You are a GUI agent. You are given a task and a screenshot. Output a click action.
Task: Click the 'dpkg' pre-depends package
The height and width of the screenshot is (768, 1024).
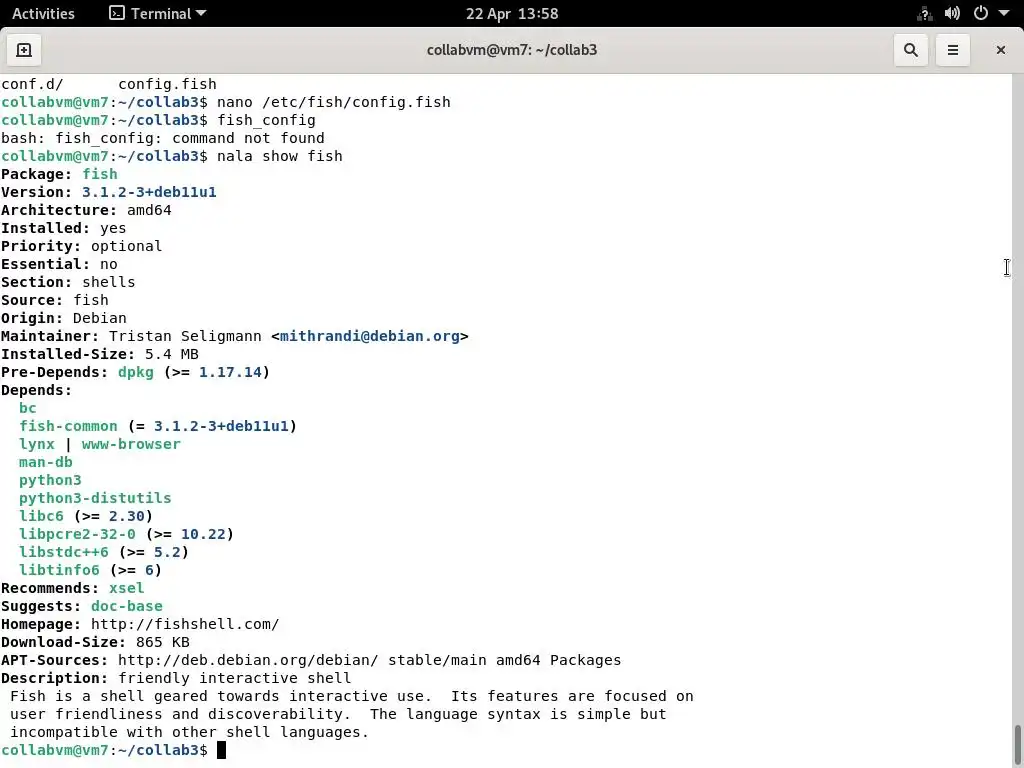pos(136,372)
